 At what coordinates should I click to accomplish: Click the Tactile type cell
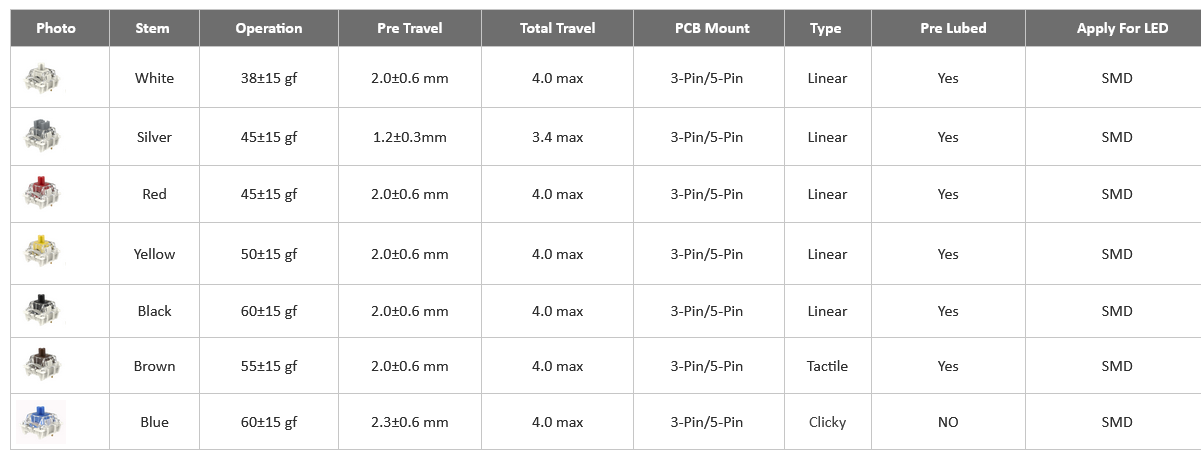(x=827, y=366)
